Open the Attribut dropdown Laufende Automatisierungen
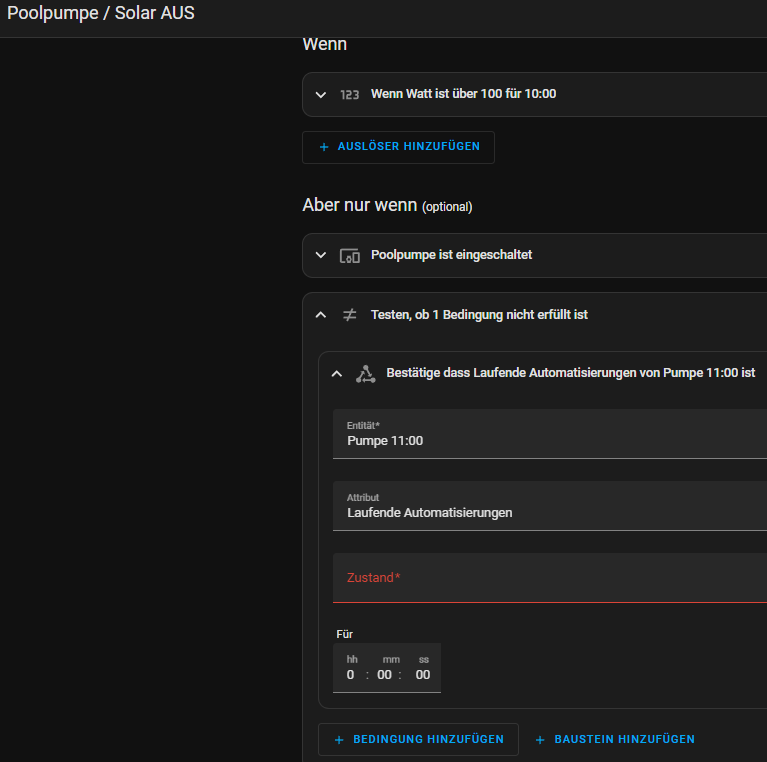767x762 pixels. click(x=550, y=506)
